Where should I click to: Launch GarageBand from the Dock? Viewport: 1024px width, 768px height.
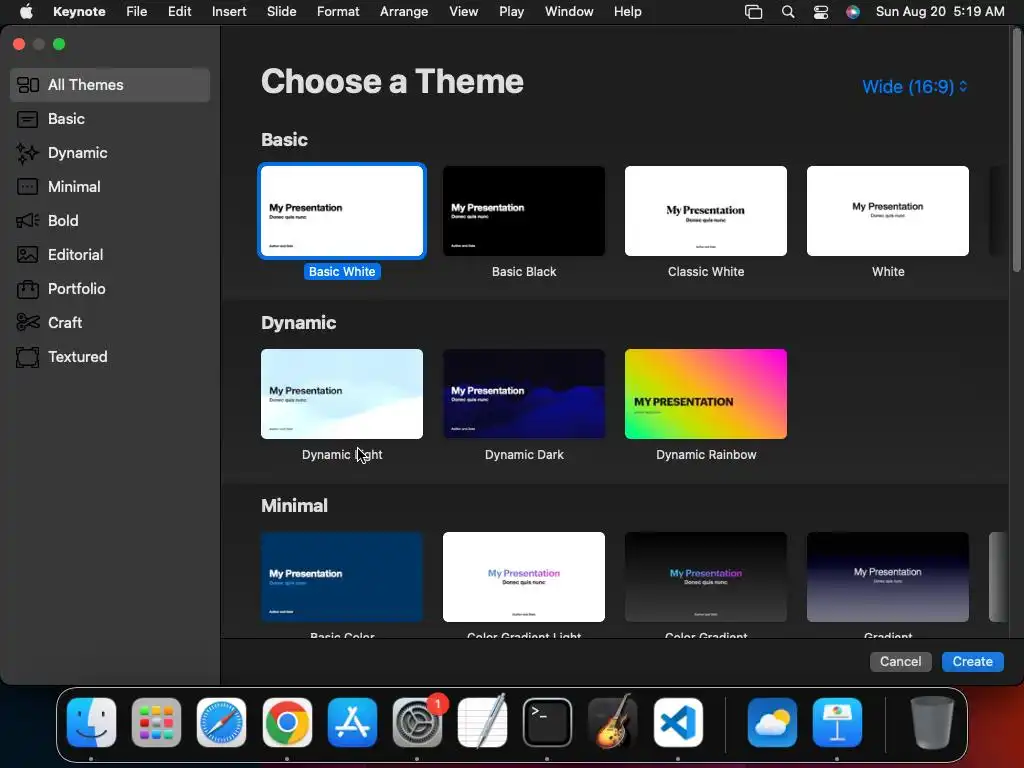613,721
